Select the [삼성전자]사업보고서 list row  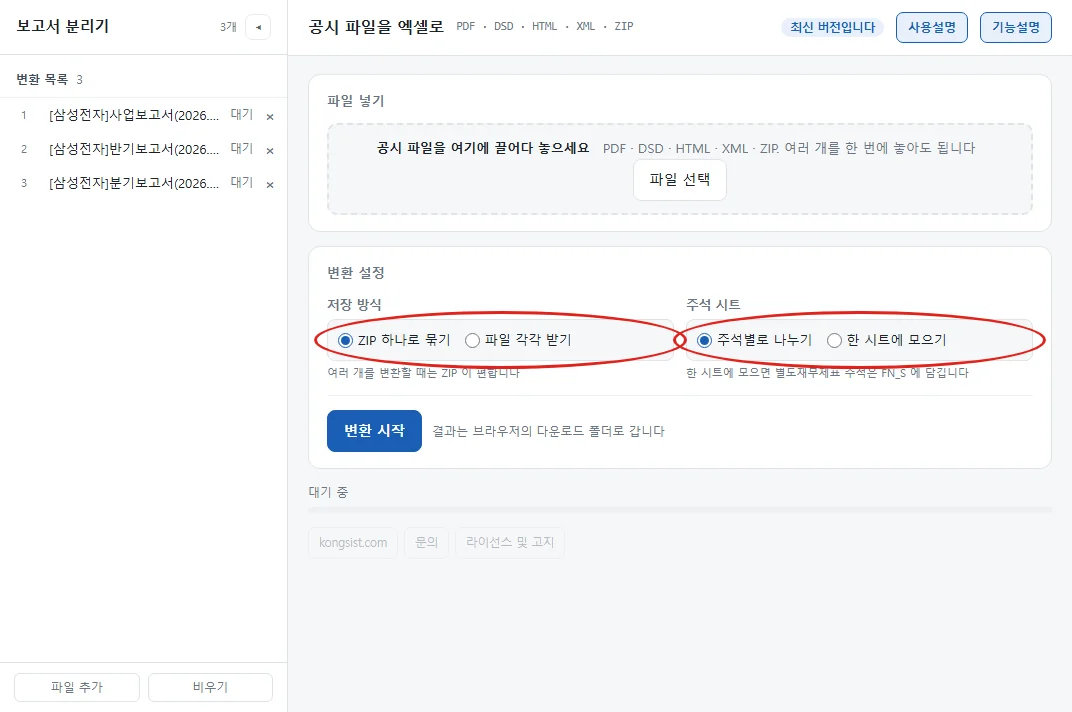click(144, 116)
